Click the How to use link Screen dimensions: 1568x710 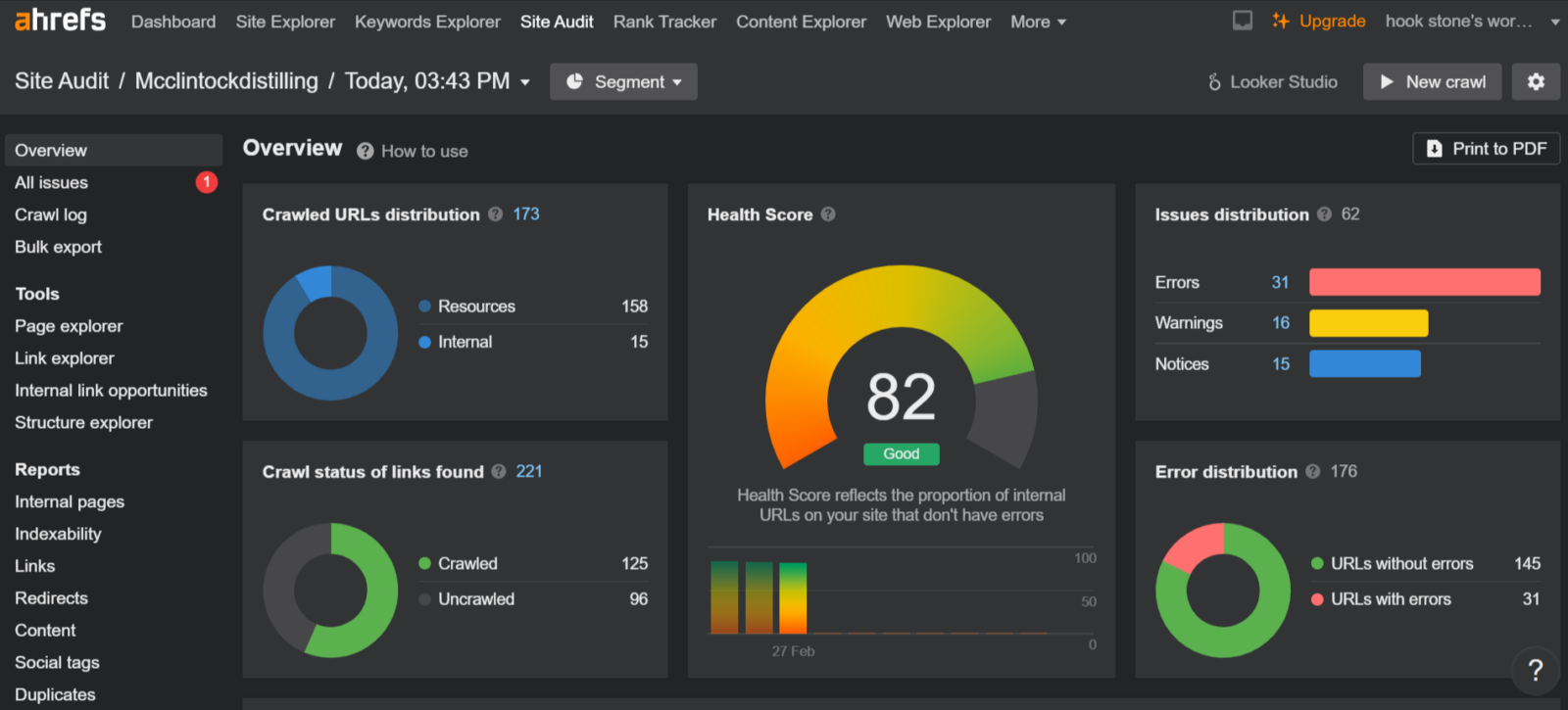click(x=424, y=151)
